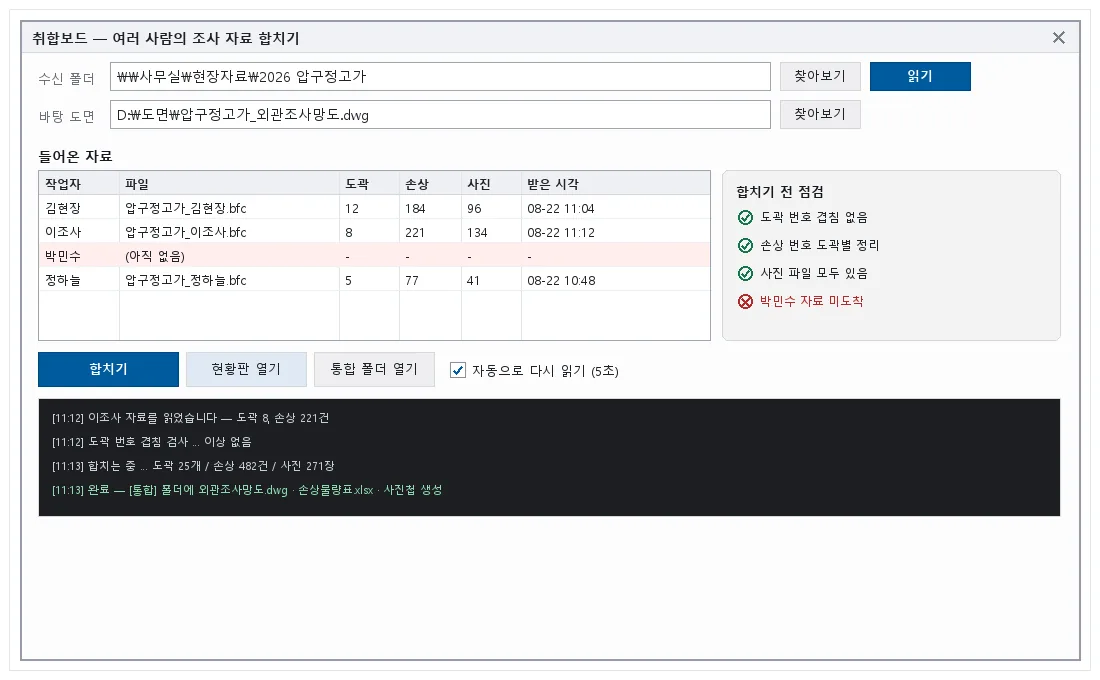Click file 압구정고가_이조사.bfc
This screenshot has width=1100, height=680.
pyautogui.click(x=186, y=232)
